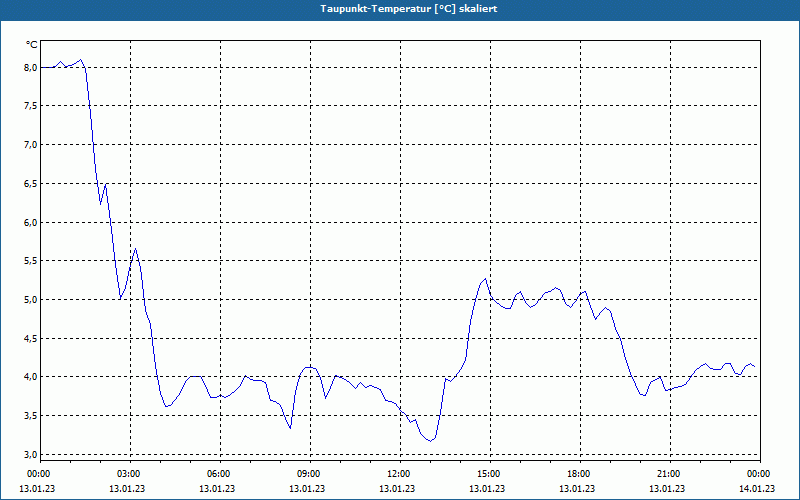Choose the '4,0' y-axis tick label
800x500 pixels.
click(x=31, y=377)
